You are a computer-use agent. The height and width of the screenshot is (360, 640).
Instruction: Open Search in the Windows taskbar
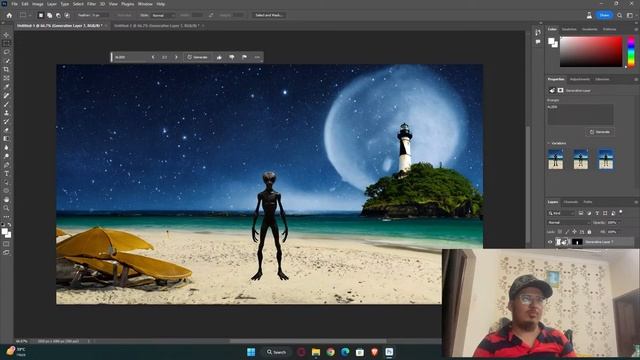[x=276, y=352]
